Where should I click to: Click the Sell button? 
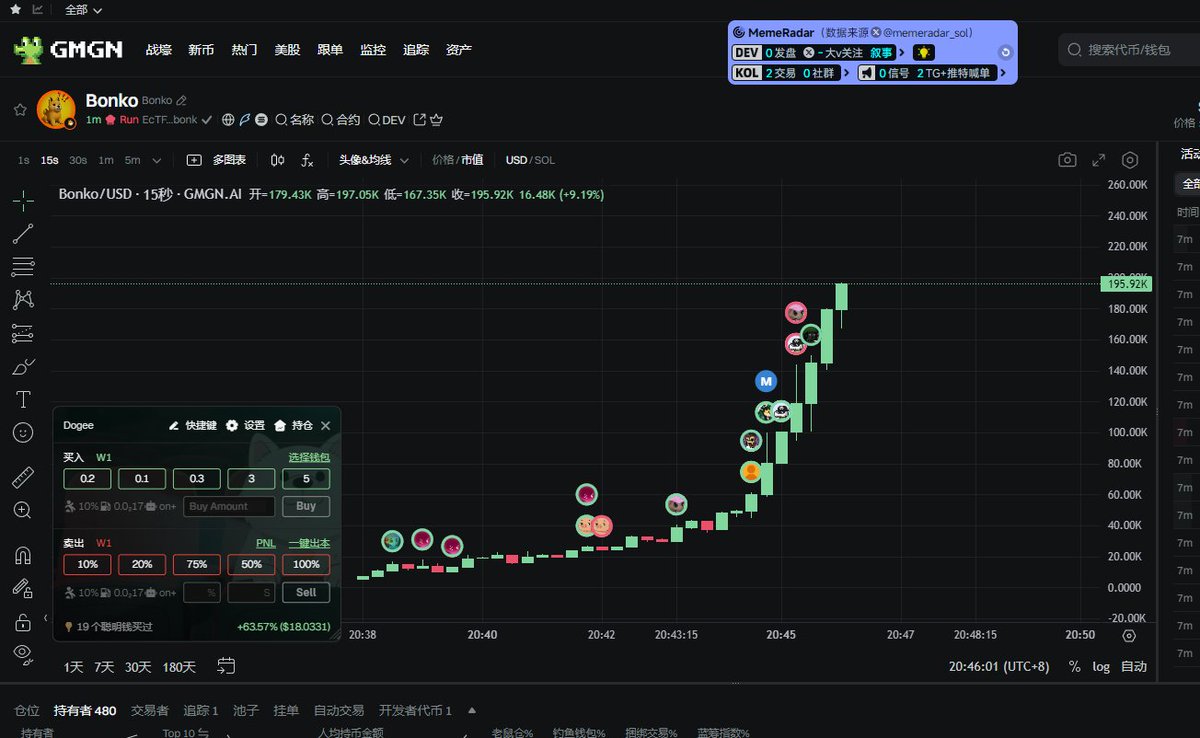point(306,592)
